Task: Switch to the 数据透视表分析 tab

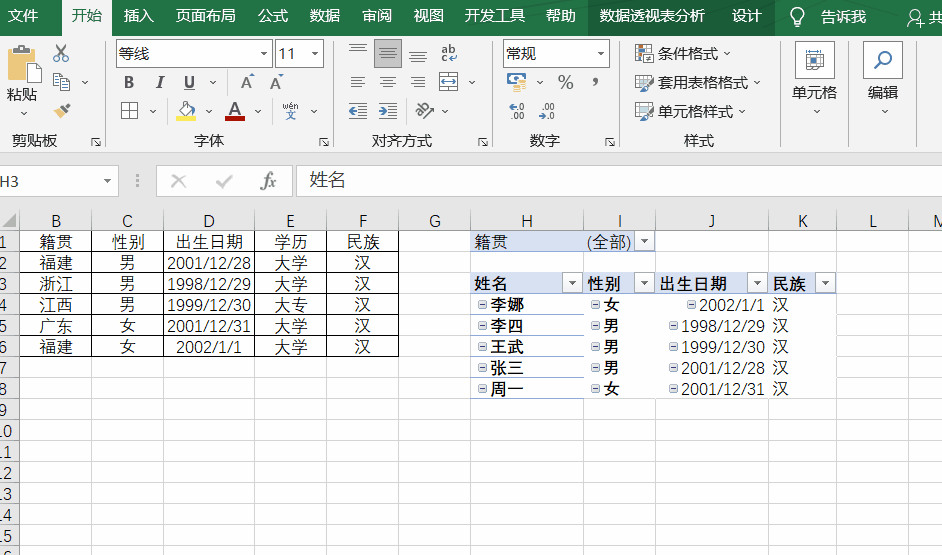Action: point(652,16)
